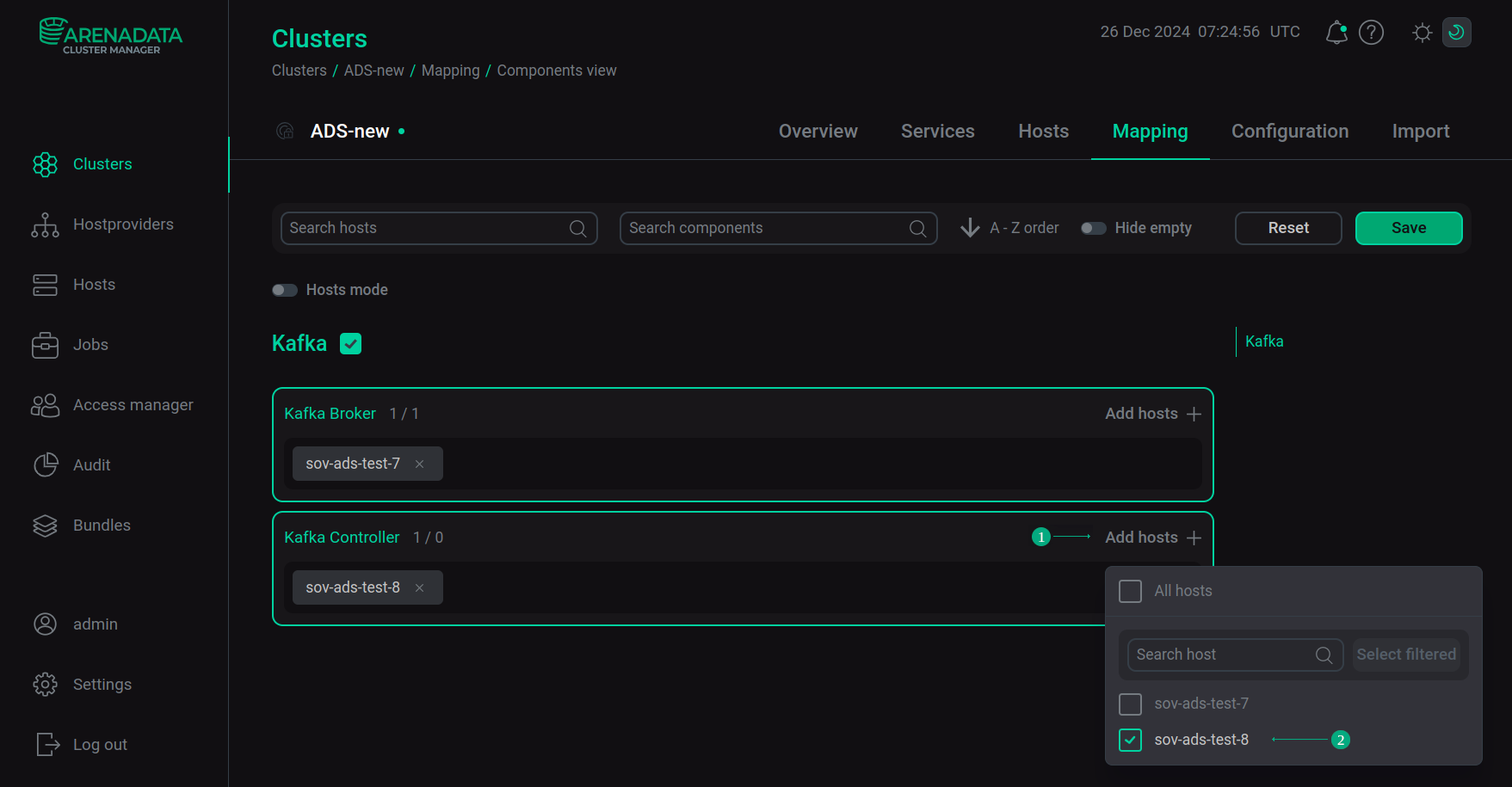Image resolution: width=1512 pixels, height=787 pixels.
Task: Switch to light theme sun icon
Action: (1423, 33)
